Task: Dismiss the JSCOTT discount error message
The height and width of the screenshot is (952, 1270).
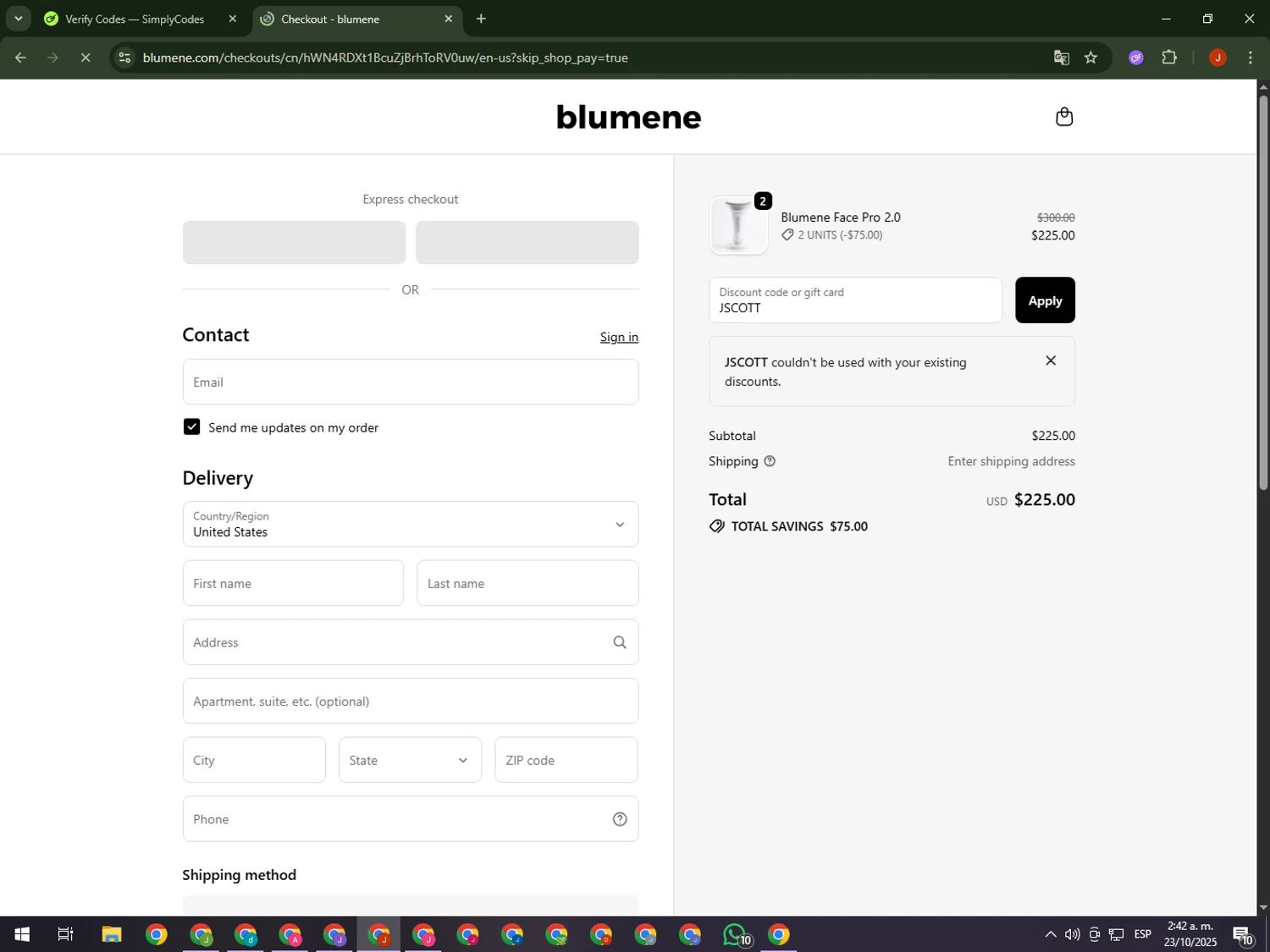Action: [1051, 360]
